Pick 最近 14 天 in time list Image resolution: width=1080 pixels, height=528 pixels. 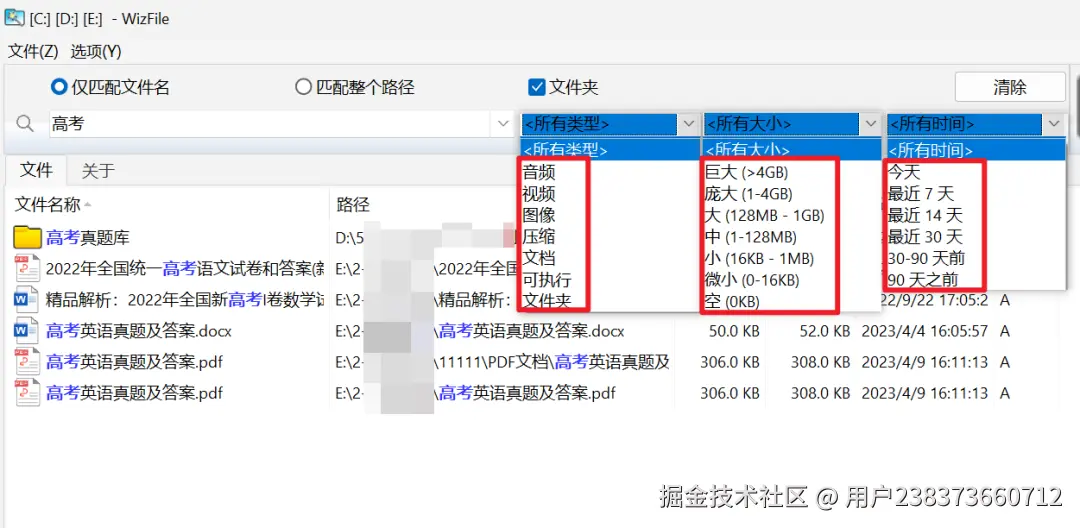tap(925, 215)
